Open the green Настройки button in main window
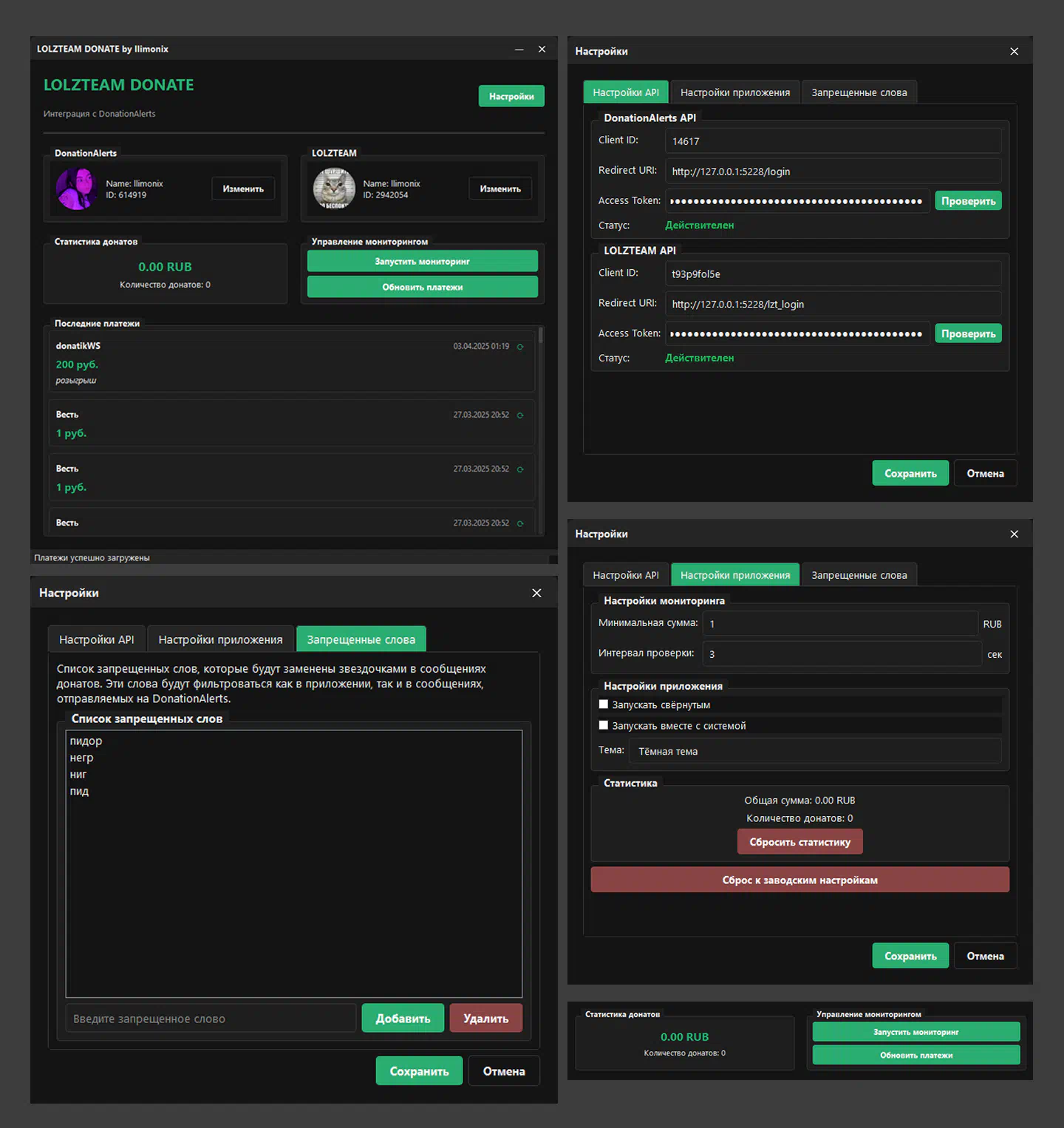The height and width of the screenshot is (1128, 1064). [511, 96]
